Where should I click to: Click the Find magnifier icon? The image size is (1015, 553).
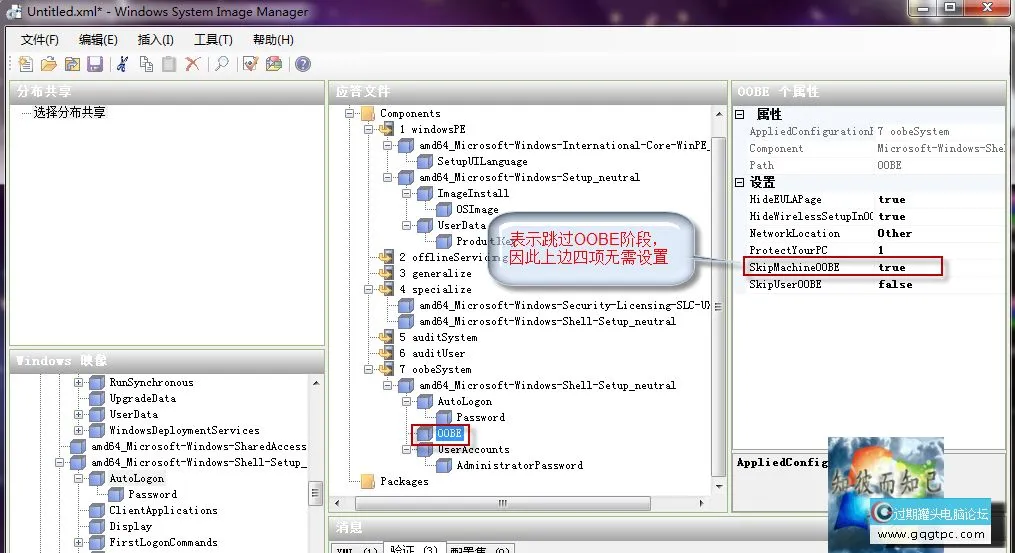click(x=222, y=64)
